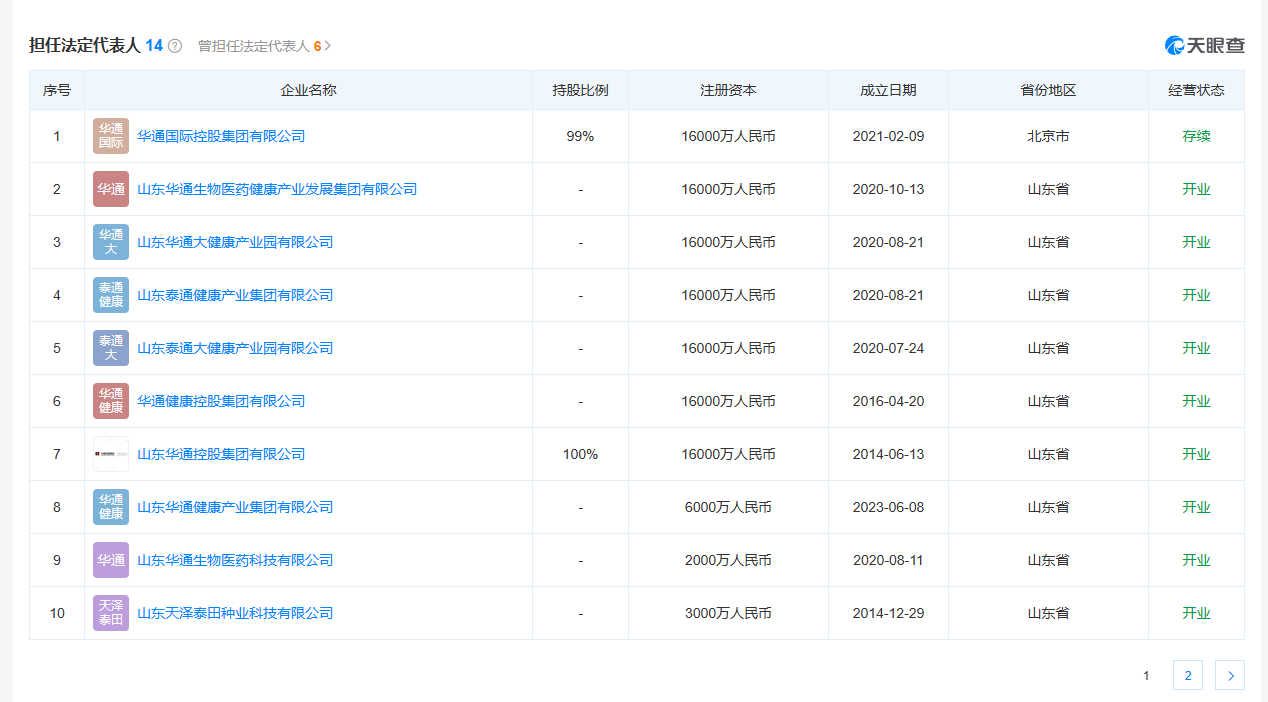Click the 天眼查 logo

pos(1204,45)
